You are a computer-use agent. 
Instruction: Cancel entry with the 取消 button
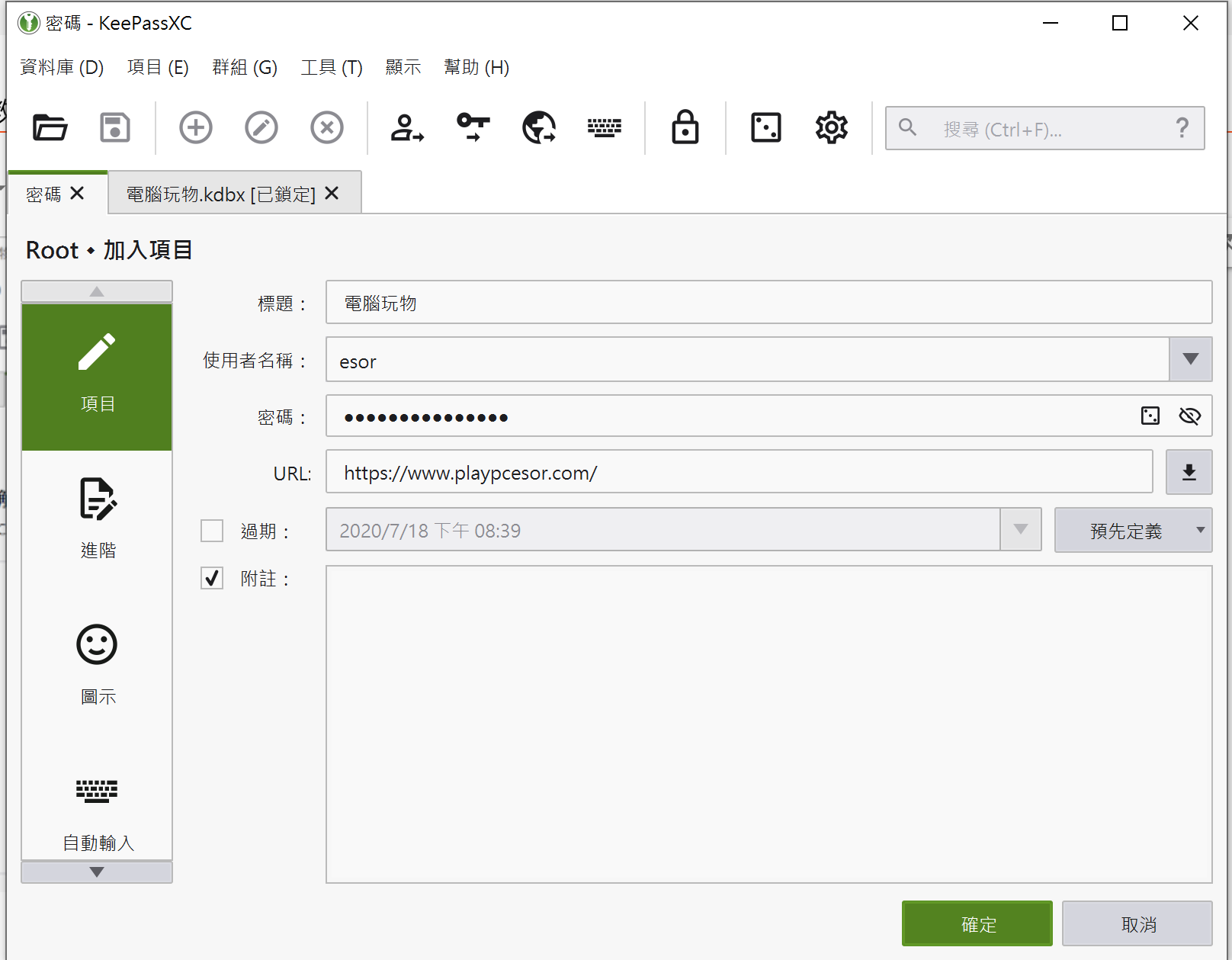pos(1137,923)
